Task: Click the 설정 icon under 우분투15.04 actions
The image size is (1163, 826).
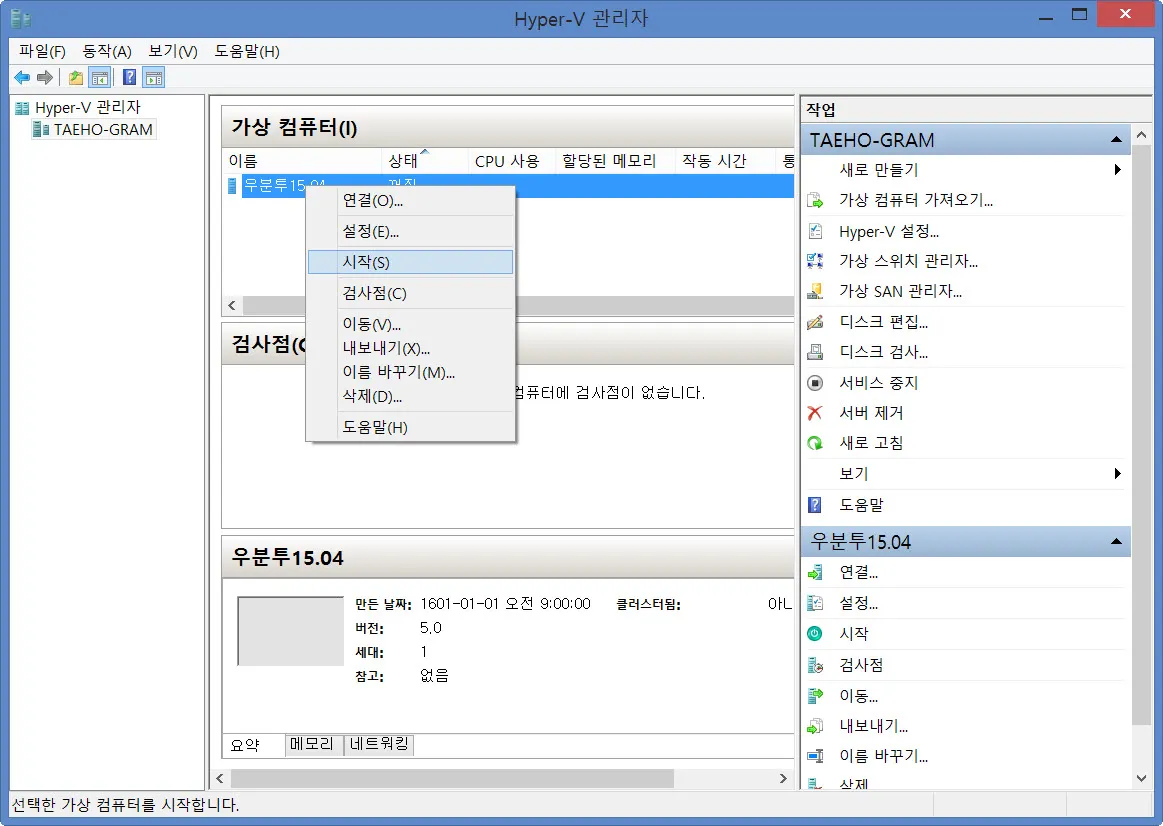Action: [x=815, y=603]
